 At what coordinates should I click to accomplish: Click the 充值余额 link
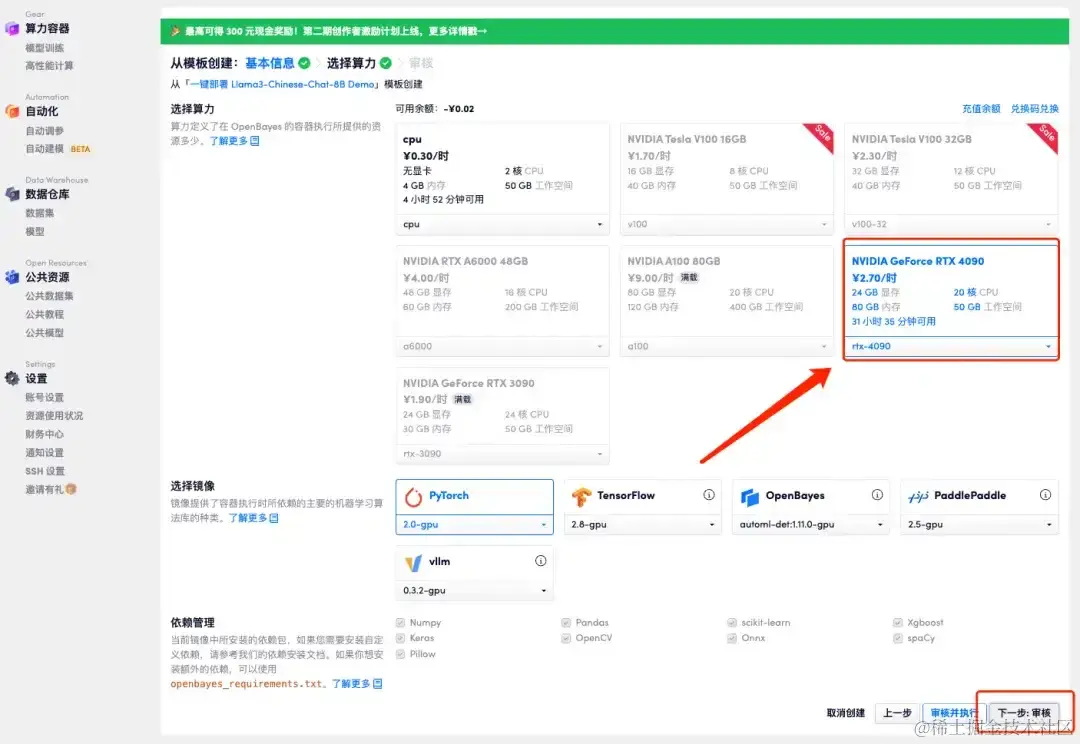click(x=981, y=108)
